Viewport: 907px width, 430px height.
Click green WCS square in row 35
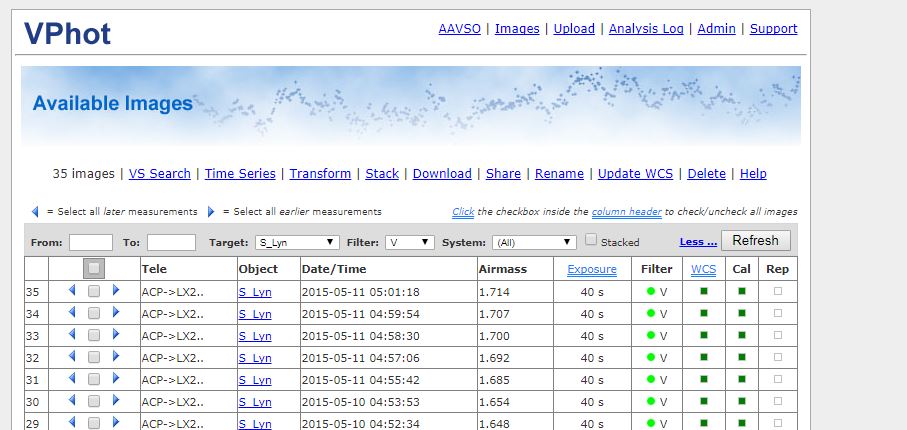click(x=703, y=292)
